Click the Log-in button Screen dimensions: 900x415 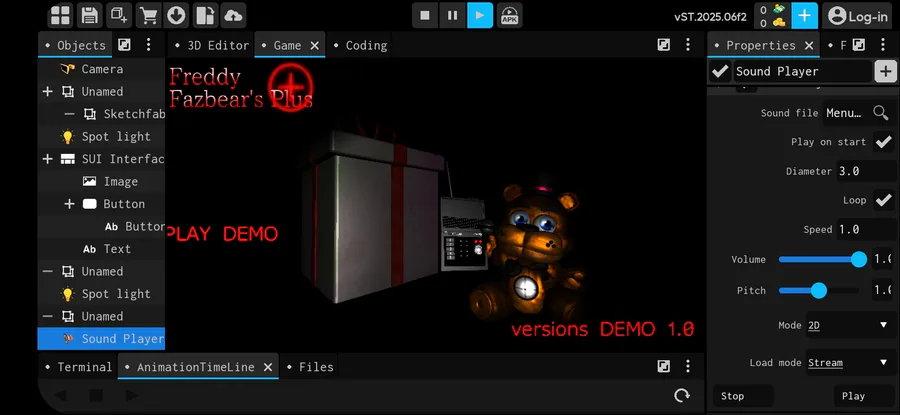(859, 16)
